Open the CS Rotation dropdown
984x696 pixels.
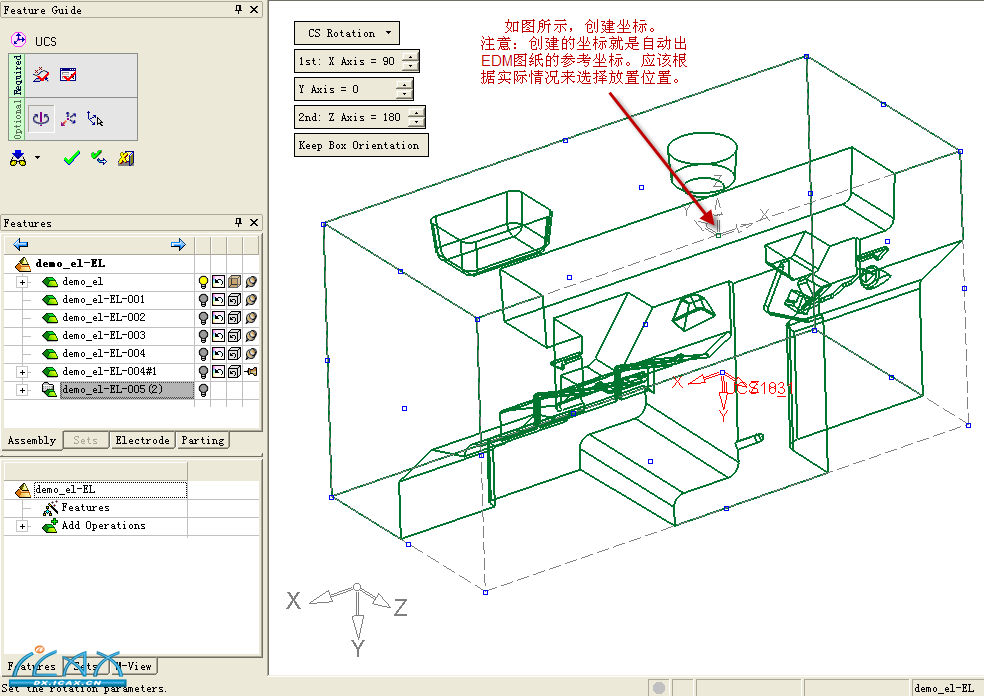347,33
